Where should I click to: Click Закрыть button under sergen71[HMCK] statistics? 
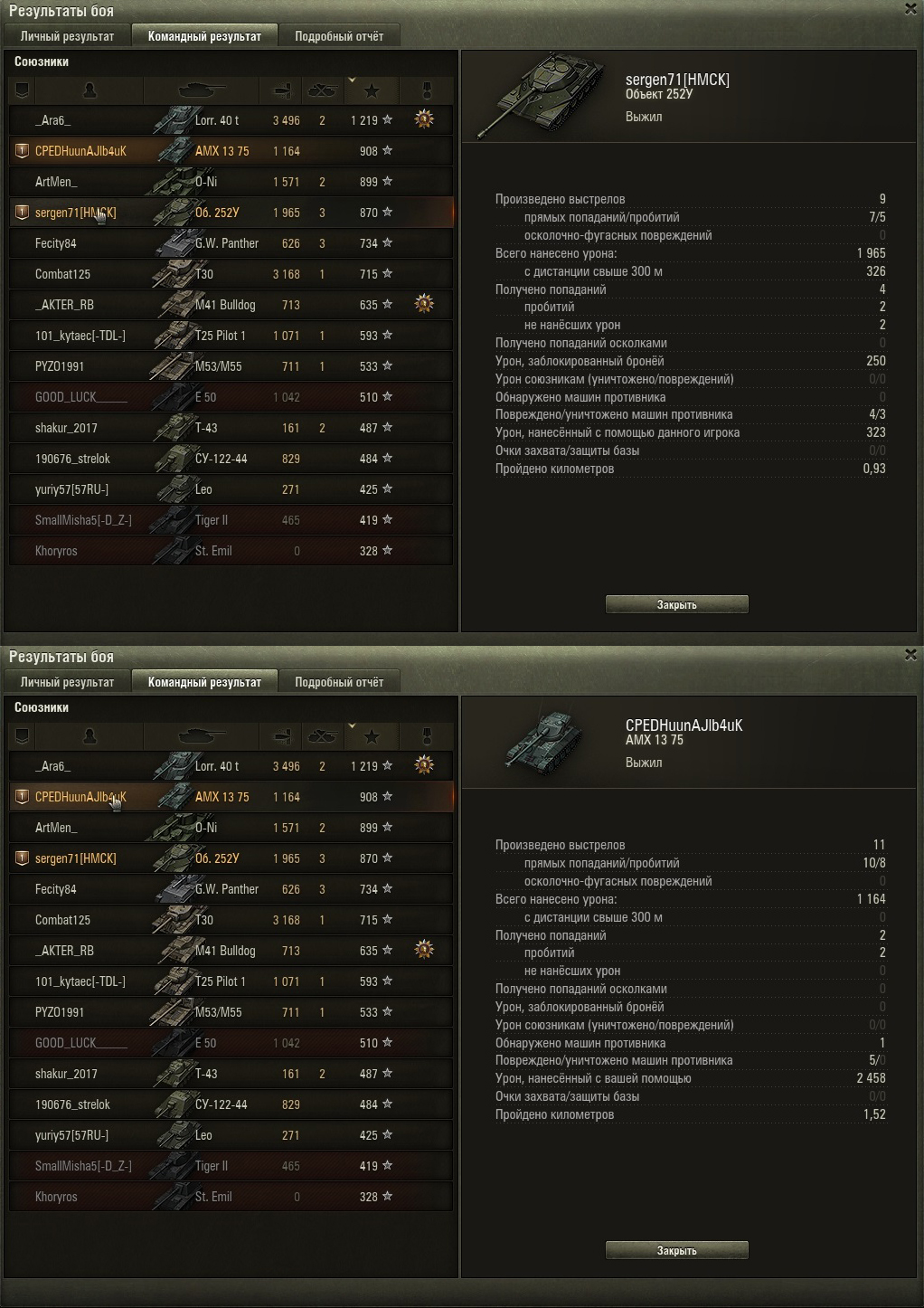pos(676,604)
